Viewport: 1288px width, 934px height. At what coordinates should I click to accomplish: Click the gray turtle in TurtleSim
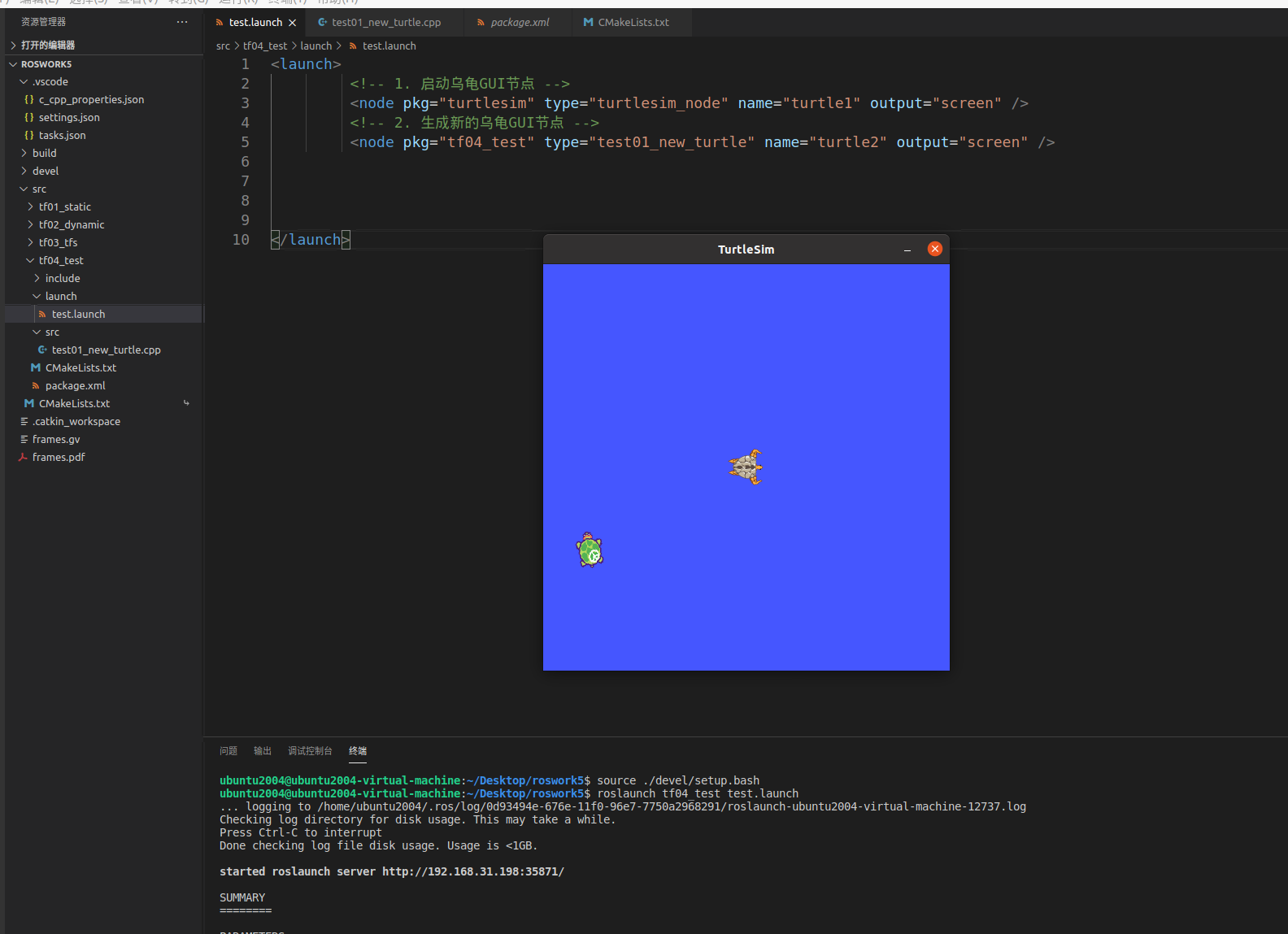[746, 467]
